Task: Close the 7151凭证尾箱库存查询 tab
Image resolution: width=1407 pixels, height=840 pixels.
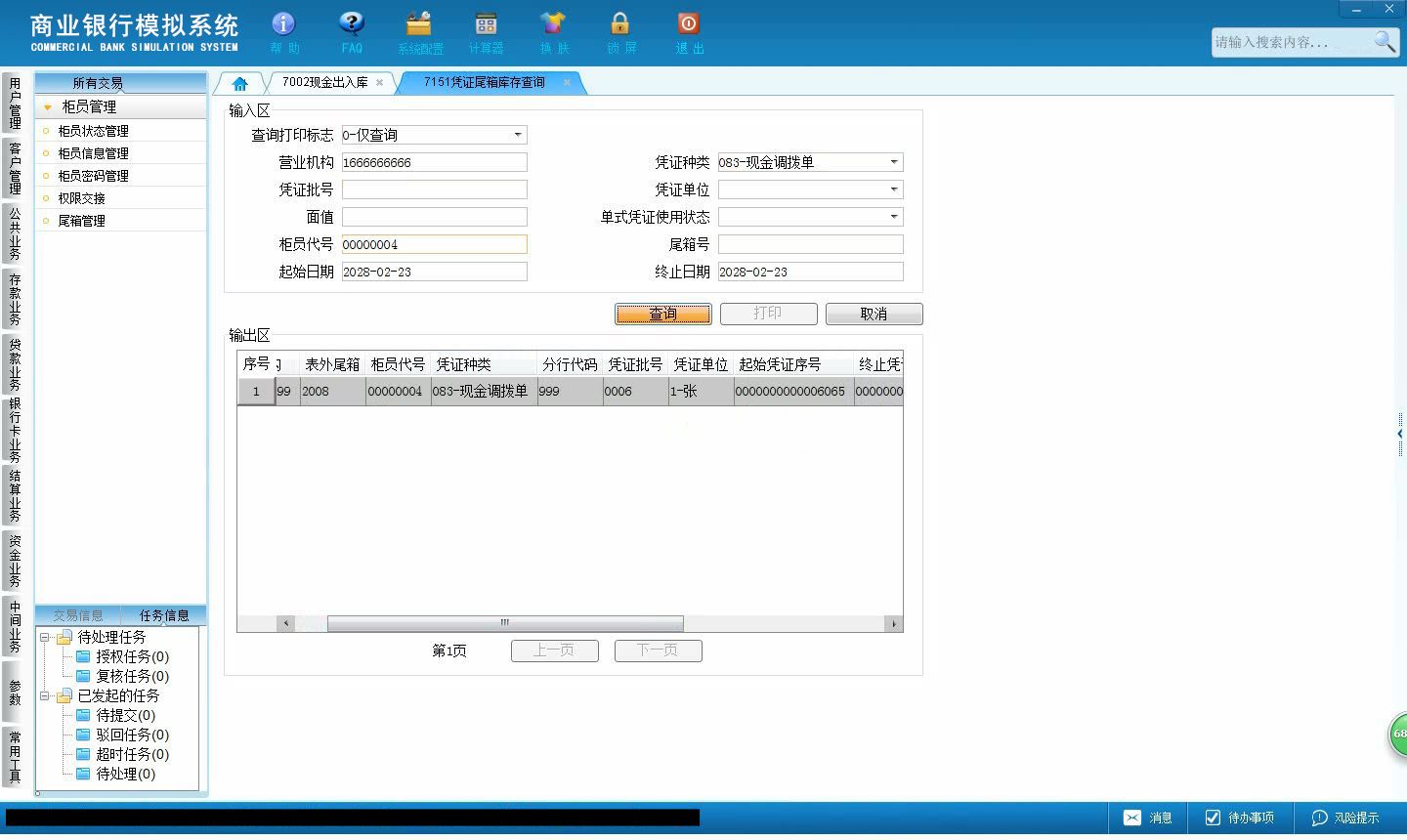Action: [567, 83]
